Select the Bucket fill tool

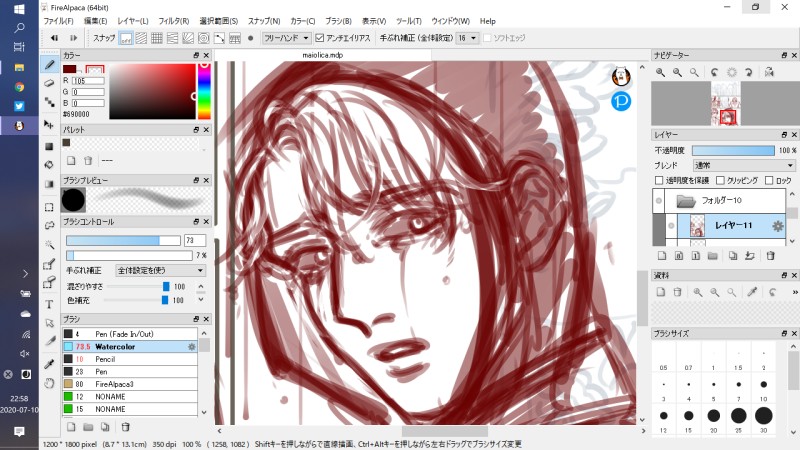click(x=49, y=165)
